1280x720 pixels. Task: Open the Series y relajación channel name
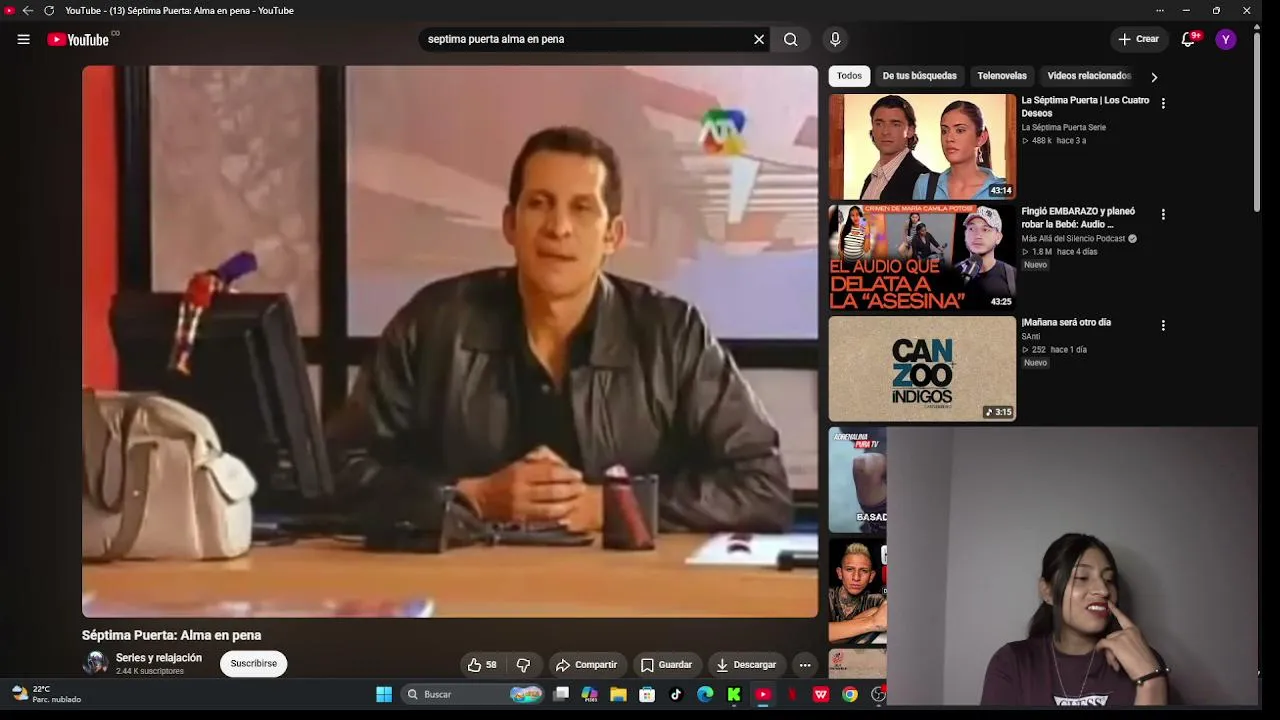159,658
